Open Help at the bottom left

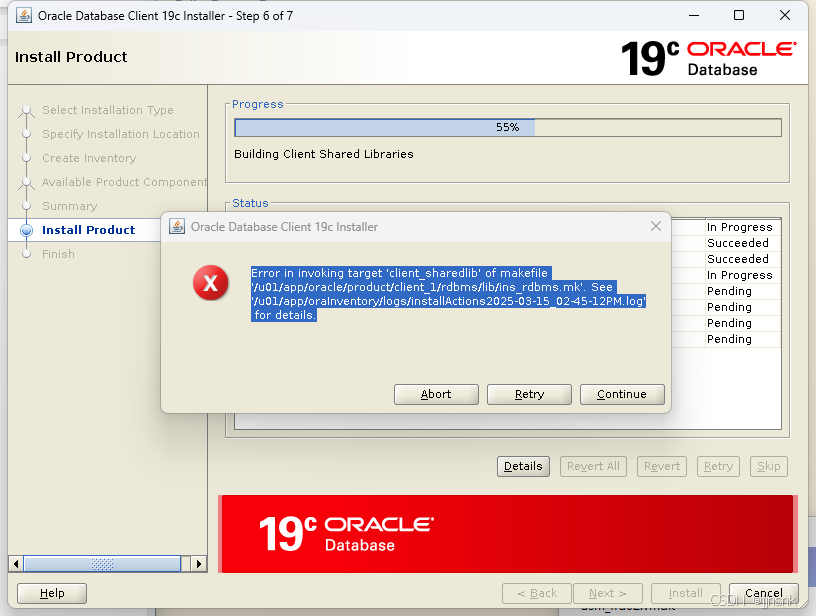(x=52, y=593)
